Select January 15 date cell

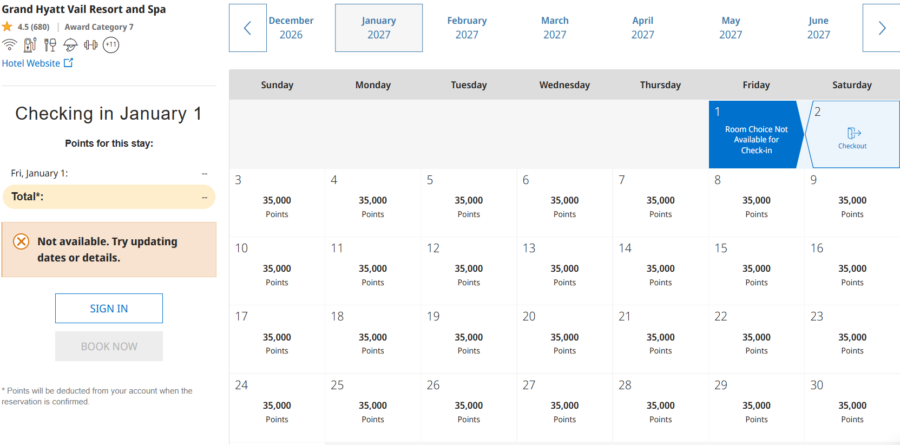point(756,270)
